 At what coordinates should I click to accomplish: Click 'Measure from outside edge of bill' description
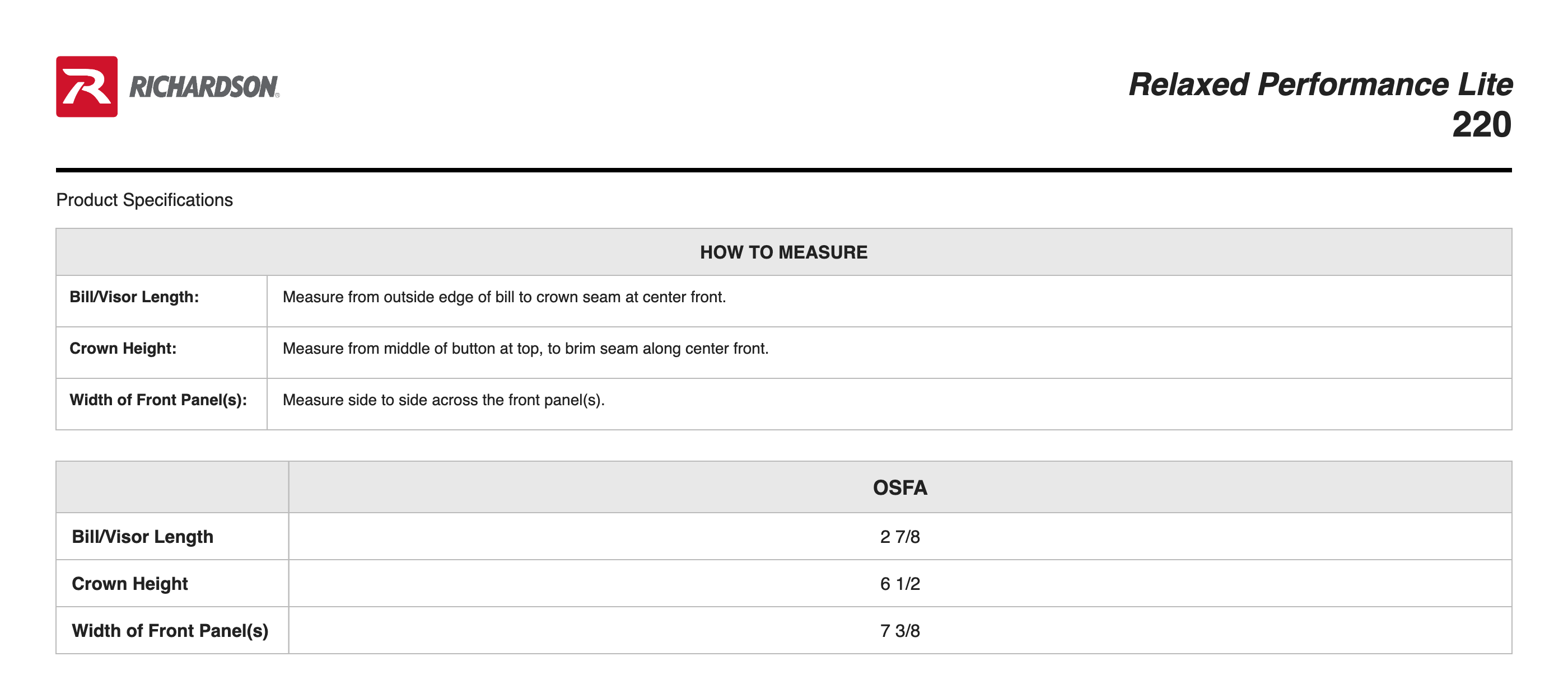point(504,297)
